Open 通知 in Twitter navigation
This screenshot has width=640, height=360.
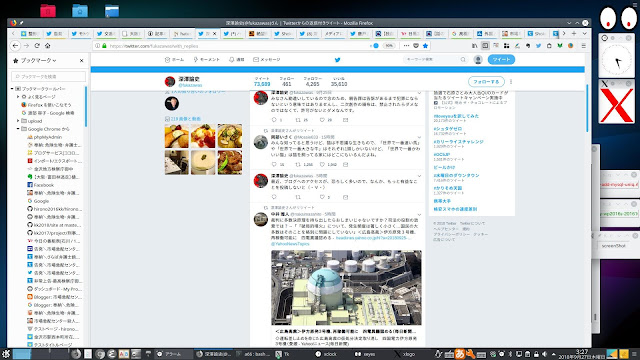click(x=237, y=60)
